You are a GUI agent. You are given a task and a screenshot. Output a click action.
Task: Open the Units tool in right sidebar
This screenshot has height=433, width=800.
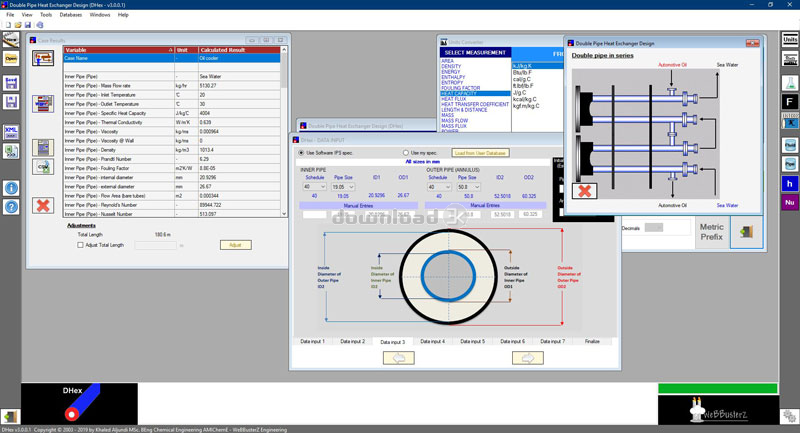click(790, 40)
